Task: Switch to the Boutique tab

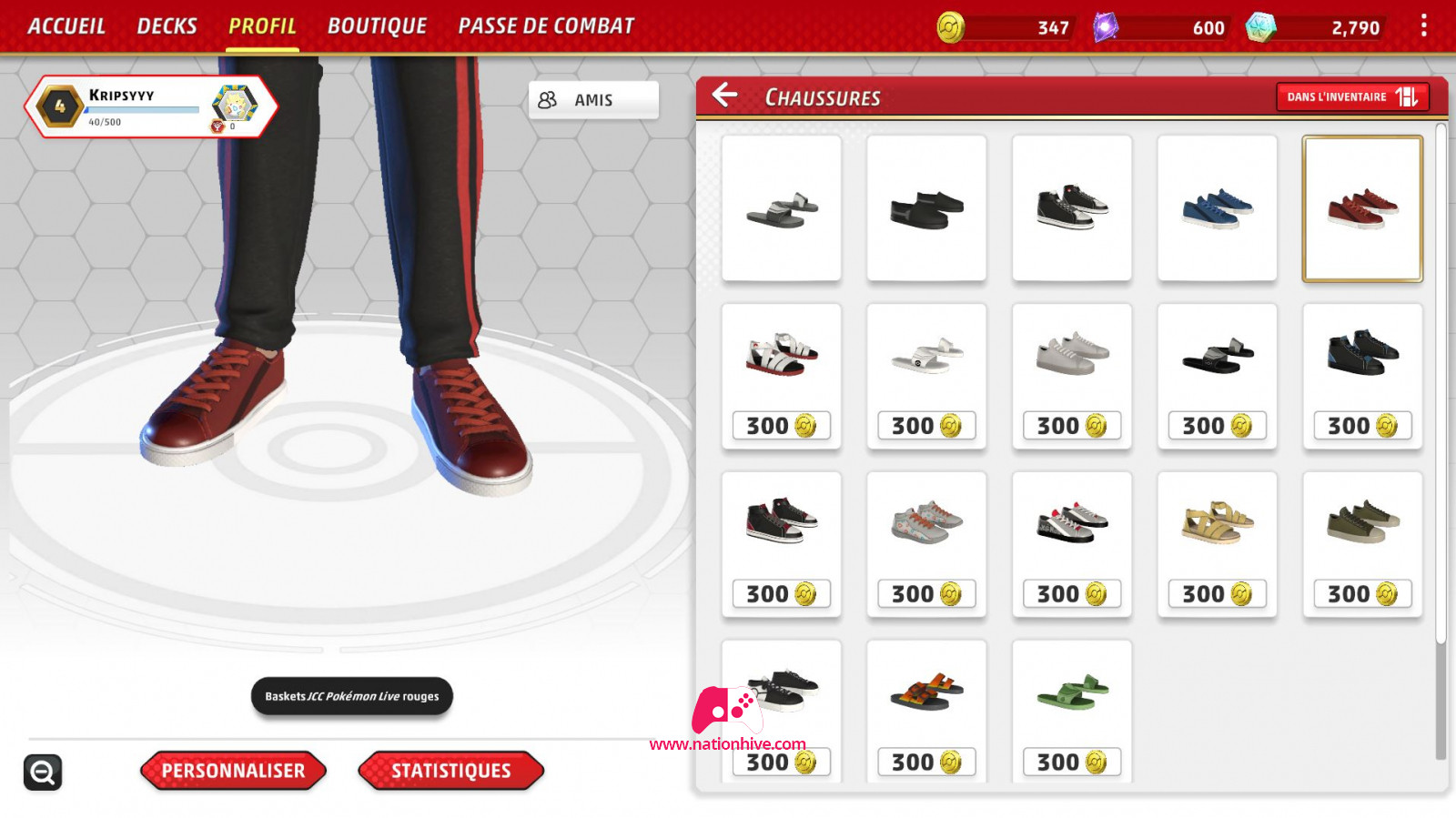Action: point(377,26)
